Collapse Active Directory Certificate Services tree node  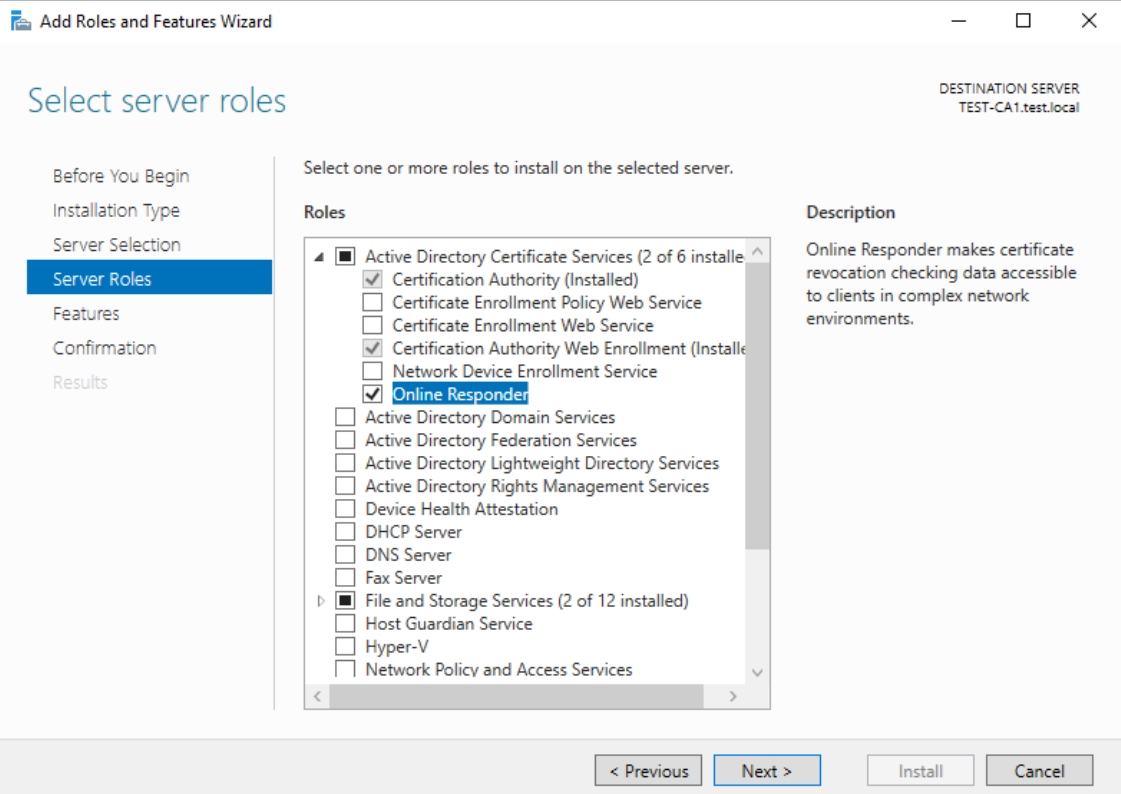coord(320,257)
